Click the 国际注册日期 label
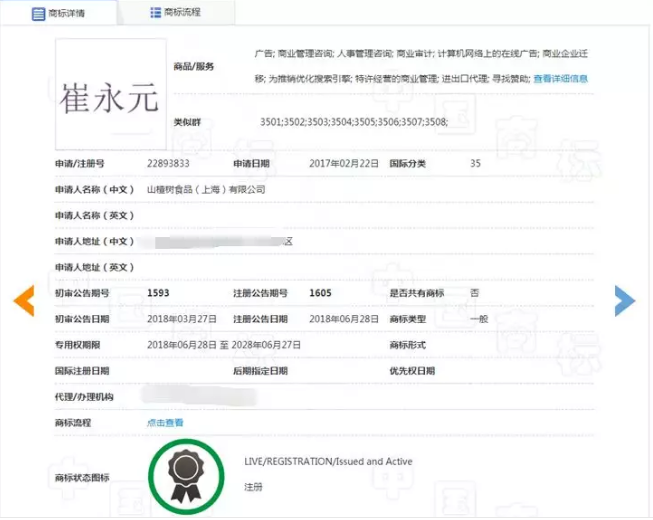The height and width of the screenshot is (520, 653). [82, 371]
